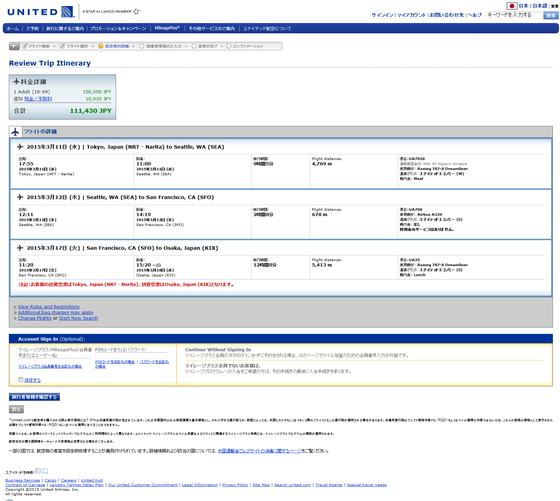The width and height of the screenshot is (560, 501).
Task: Click the plane icon at progress bar start
Action: (x=14, y=46)
